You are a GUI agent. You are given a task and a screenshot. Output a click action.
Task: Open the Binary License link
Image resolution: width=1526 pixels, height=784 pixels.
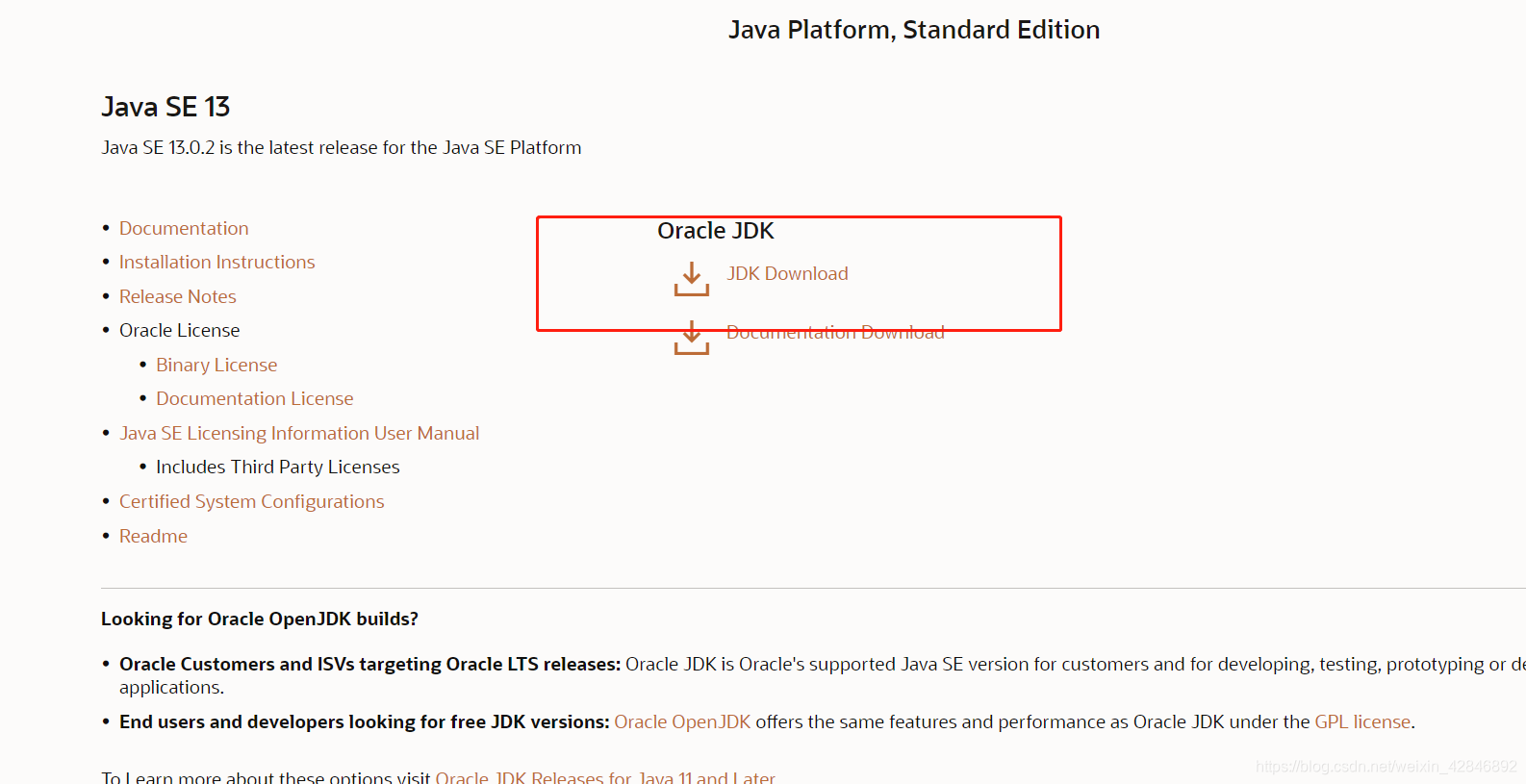(216, 365)
